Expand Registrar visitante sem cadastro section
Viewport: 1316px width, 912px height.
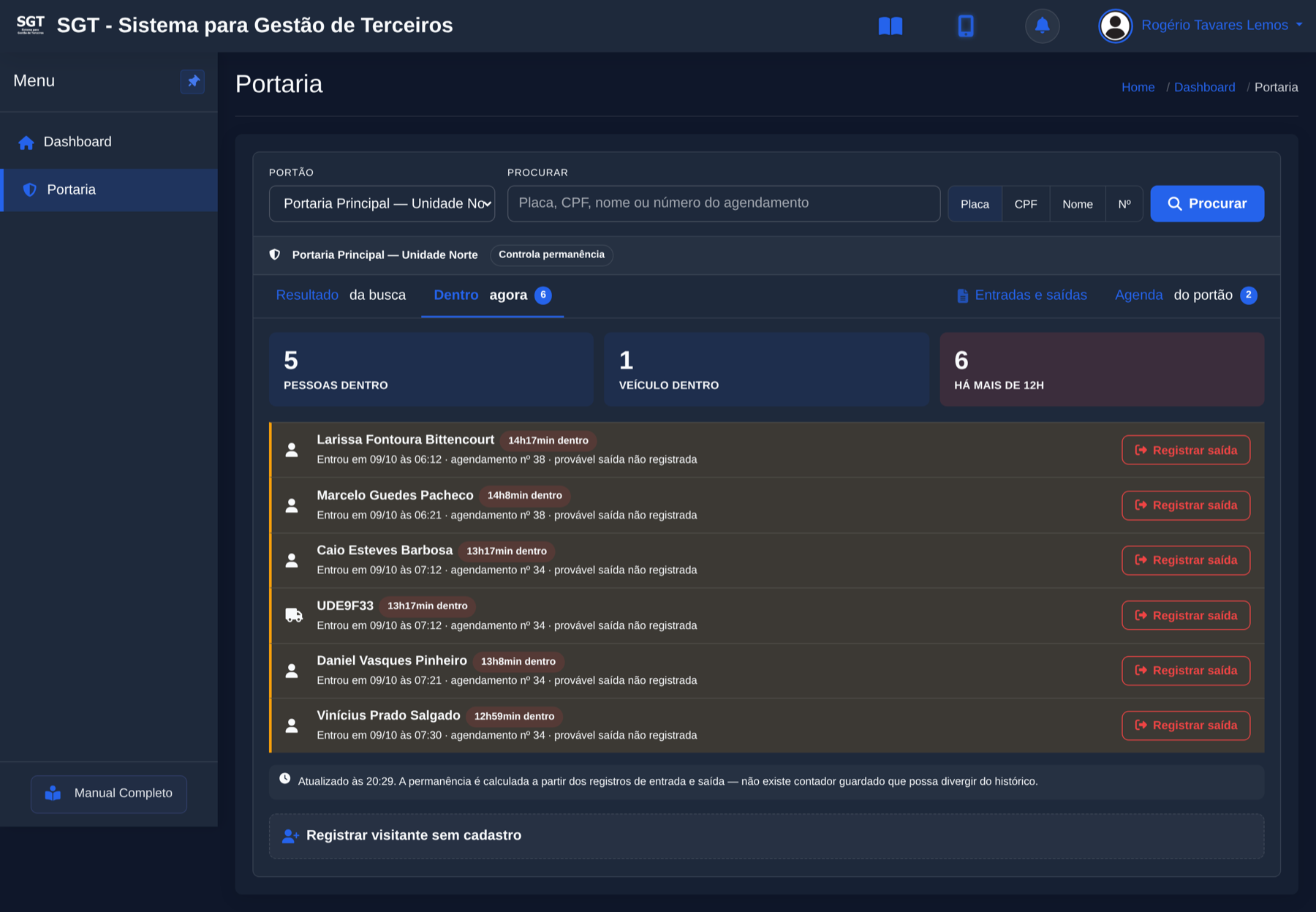766,836
